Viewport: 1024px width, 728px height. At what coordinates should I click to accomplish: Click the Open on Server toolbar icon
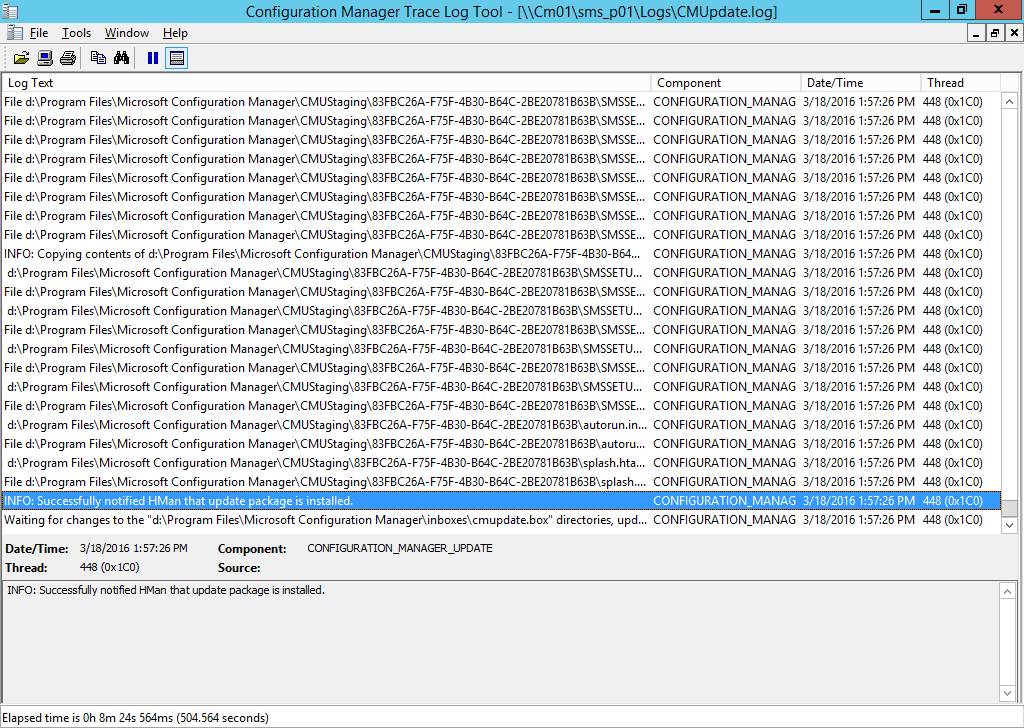click(x=44, y=58)
